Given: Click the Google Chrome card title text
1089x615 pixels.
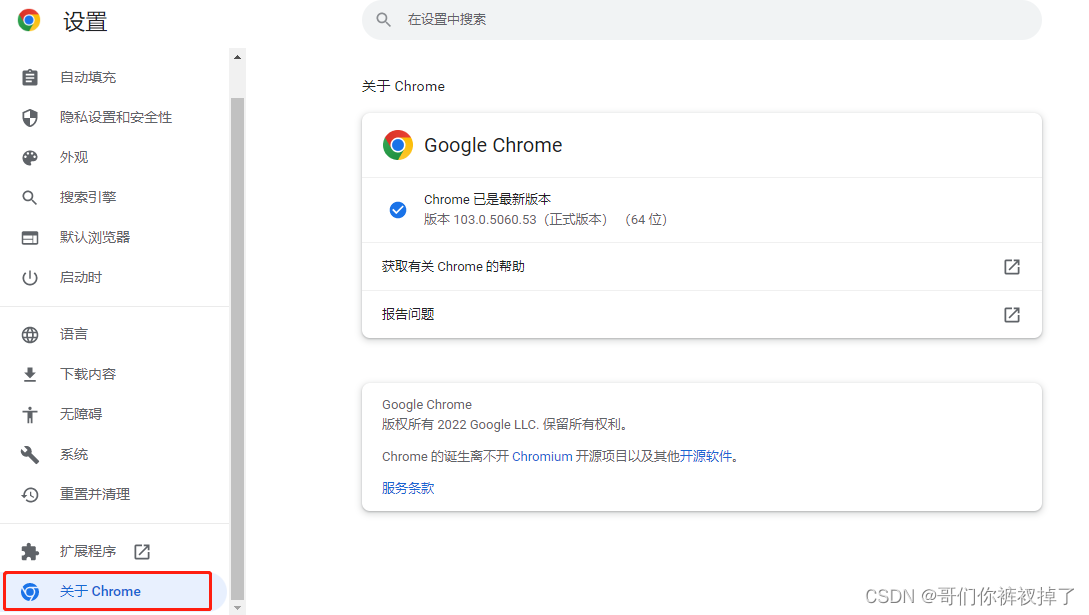Looking at the screenshot, I should point(493,145).
